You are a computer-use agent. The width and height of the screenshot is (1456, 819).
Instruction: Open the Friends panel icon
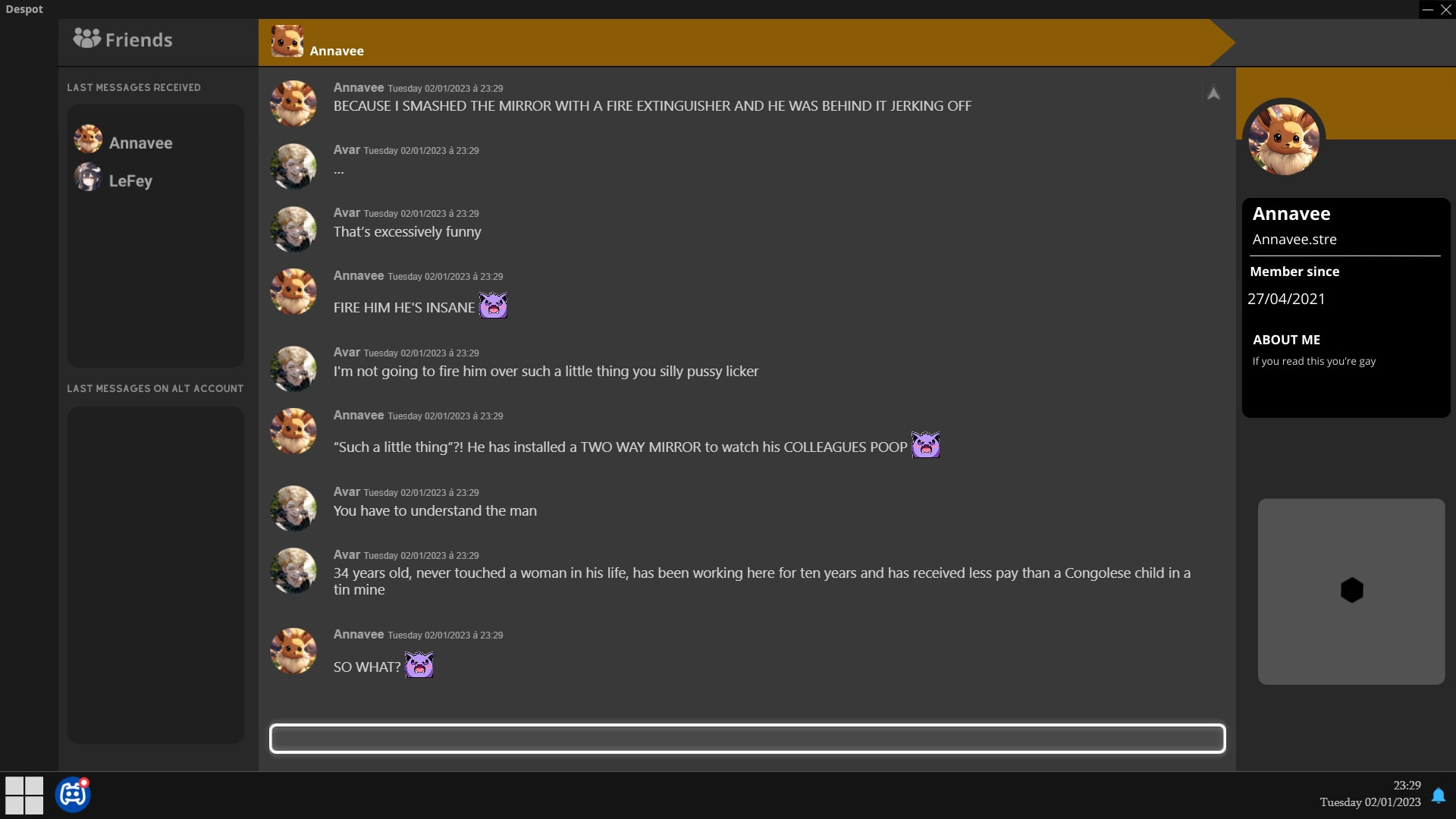[86, 39]
